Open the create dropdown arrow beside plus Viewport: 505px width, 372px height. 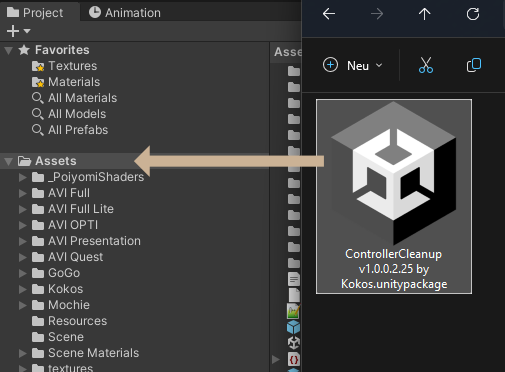[x=27, y=31]
